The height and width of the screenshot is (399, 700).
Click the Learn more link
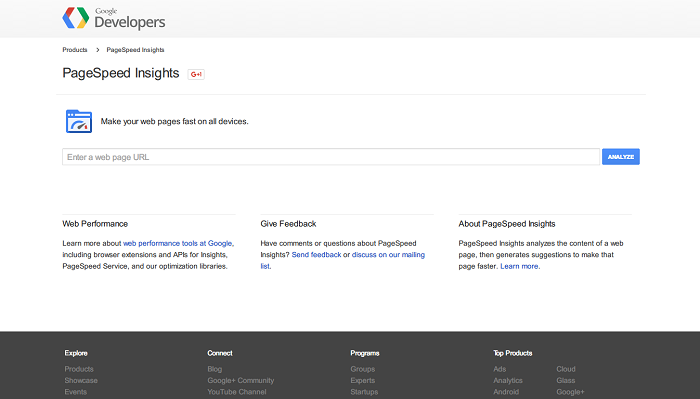click(519, 266)
